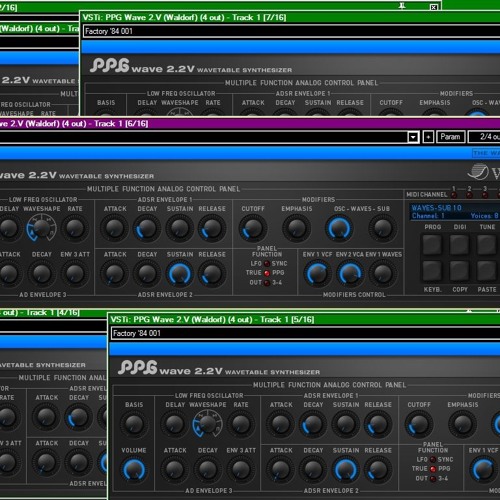The image size is (500, 500).
Task: Adjust ADSR Envelope 2 Sustain knob, 5/16 window
Action: tap(345, 469)
